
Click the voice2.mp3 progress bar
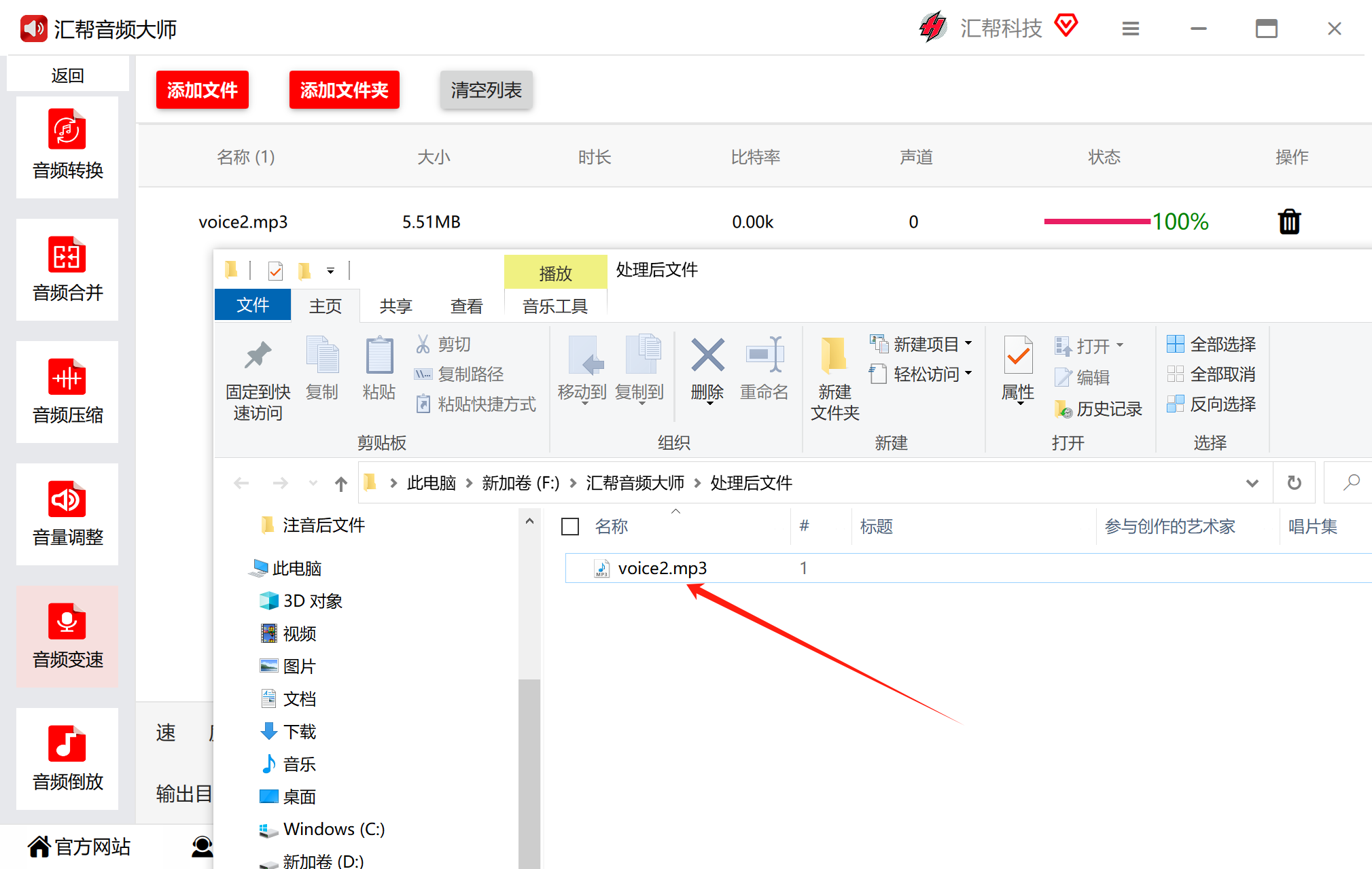(x=1097, y=221)
